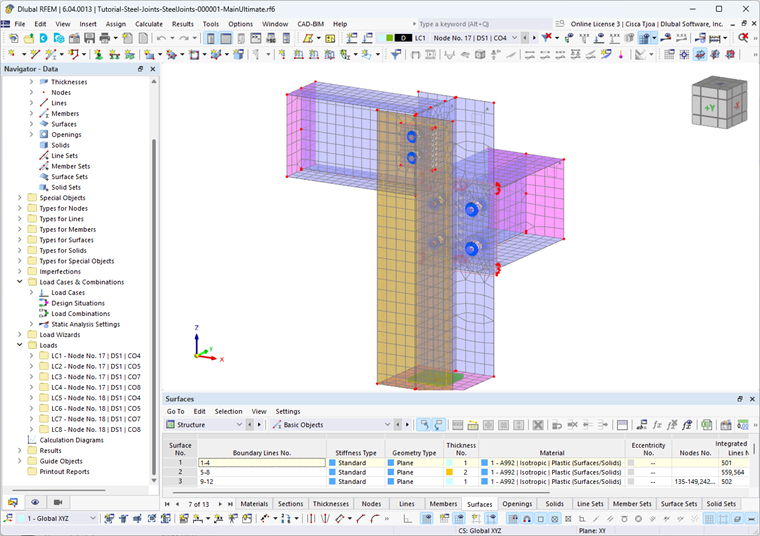Image resolution: width=760 pixels, height=536 pixels.
Task: Open the Results menu
Action: 183,24
